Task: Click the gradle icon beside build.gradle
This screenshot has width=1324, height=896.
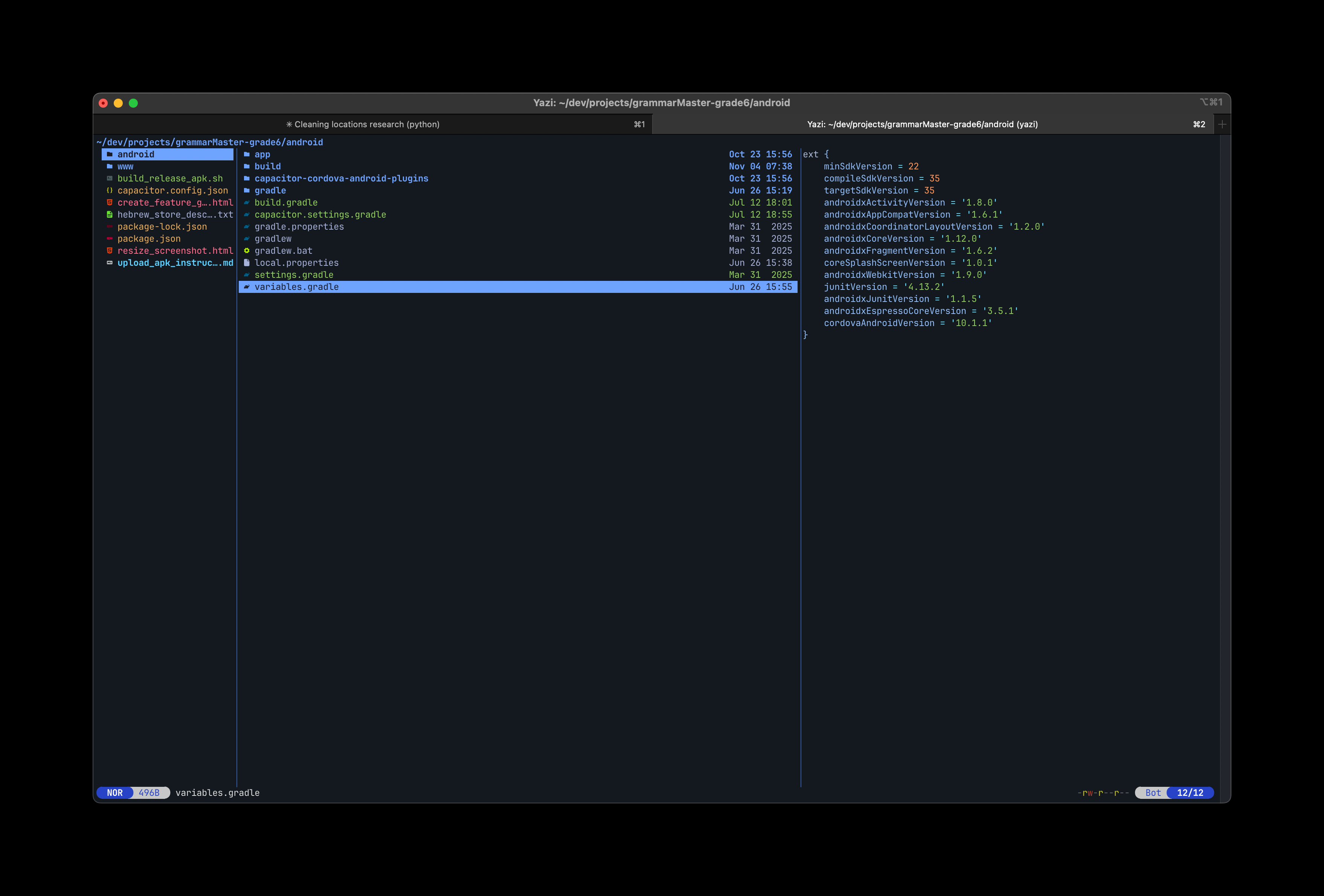Action: click(x=247, y=203)
